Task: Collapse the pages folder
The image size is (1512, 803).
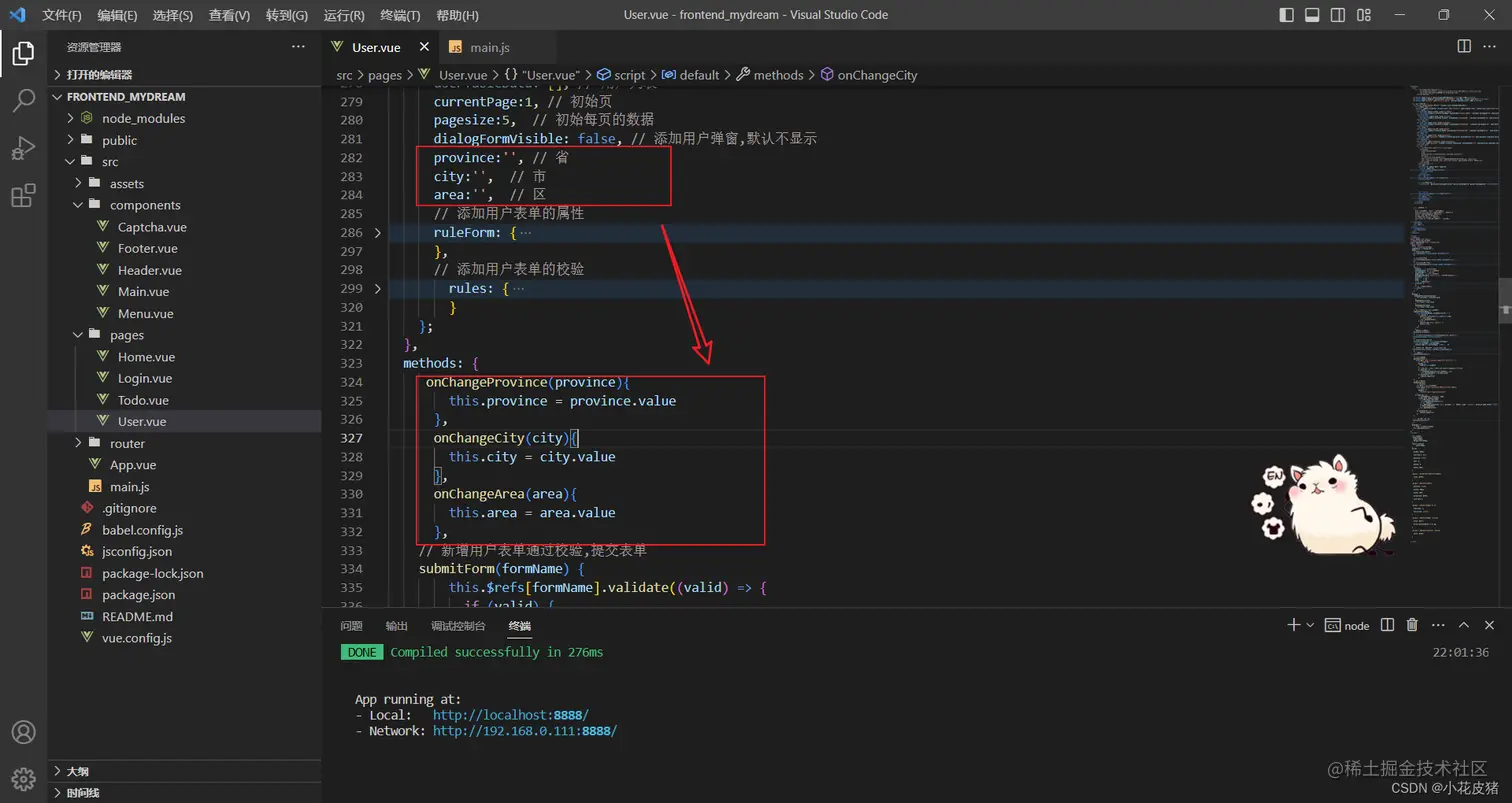Action: [x=184, y=335]
